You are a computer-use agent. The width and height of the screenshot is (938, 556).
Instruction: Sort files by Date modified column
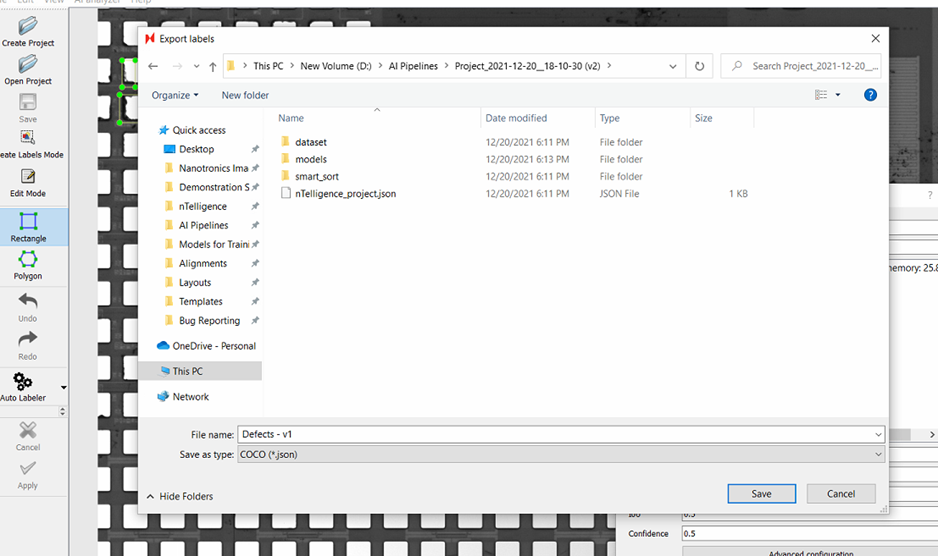click(516, 118)
